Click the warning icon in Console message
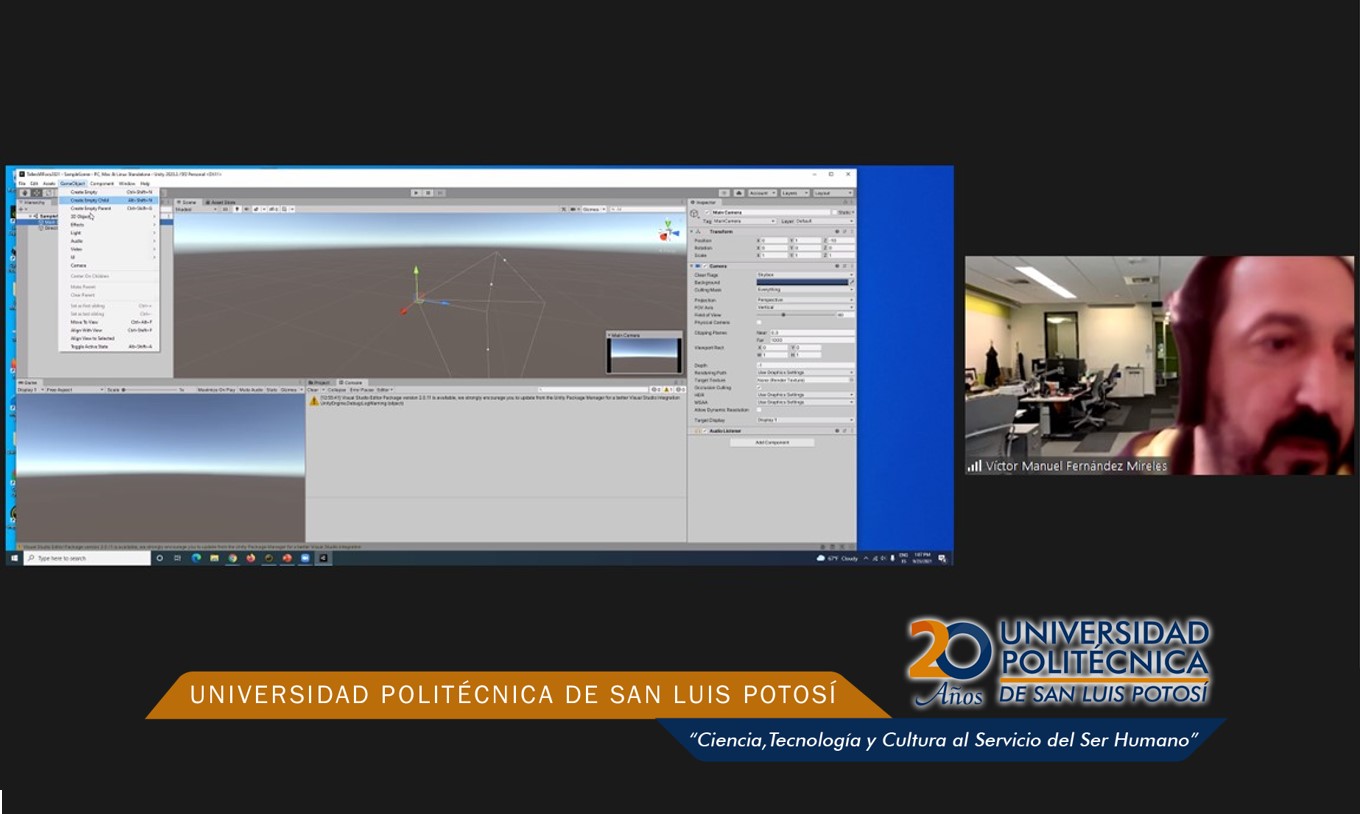 point(314,400)
